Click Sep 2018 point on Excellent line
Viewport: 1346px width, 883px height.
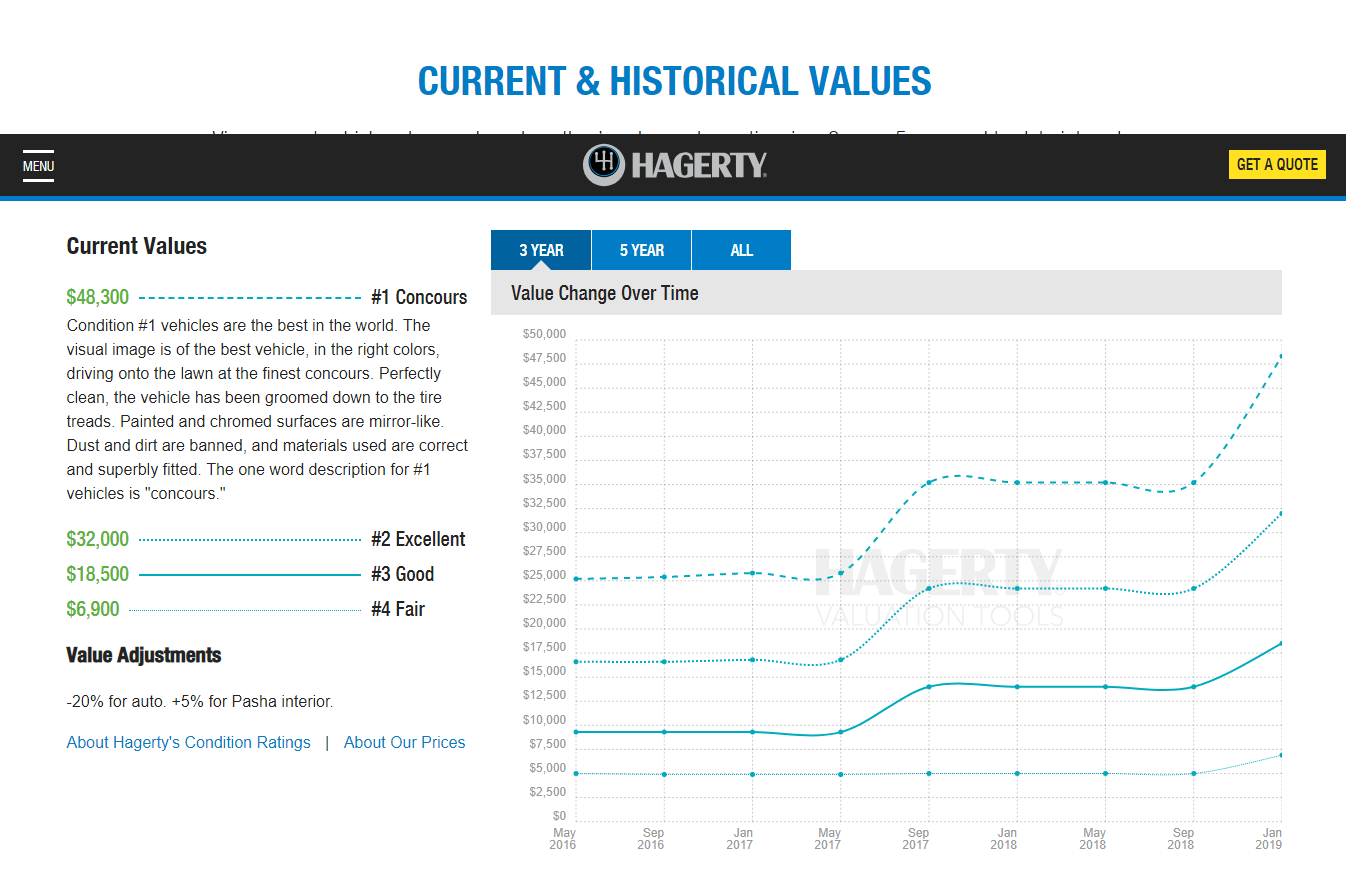[1193, 588]
